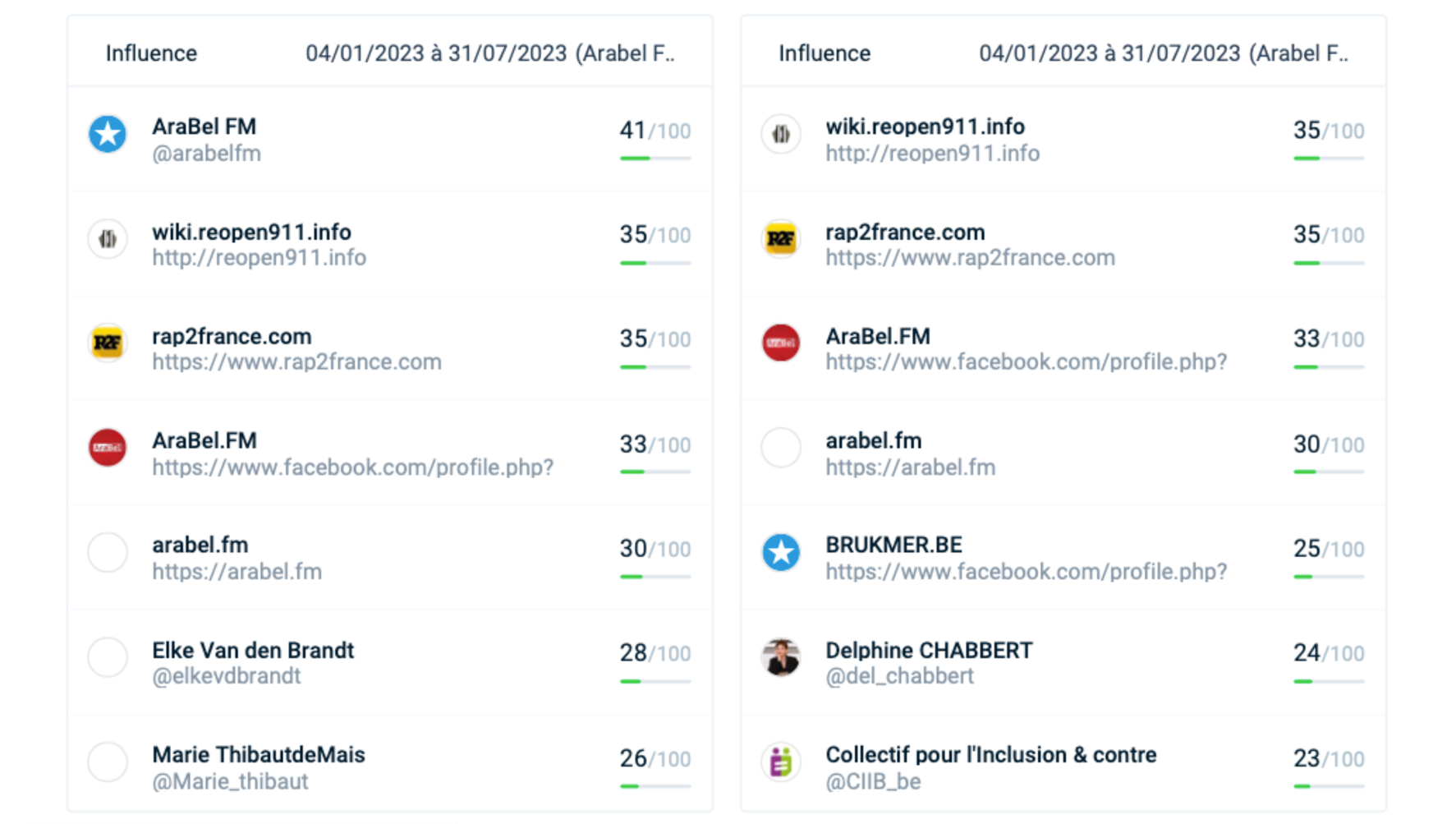1456x824 pixels.
Task: Click BRUKMER.BE's blue star avatar
Action: pyautogui.click(x=781, y=552)
